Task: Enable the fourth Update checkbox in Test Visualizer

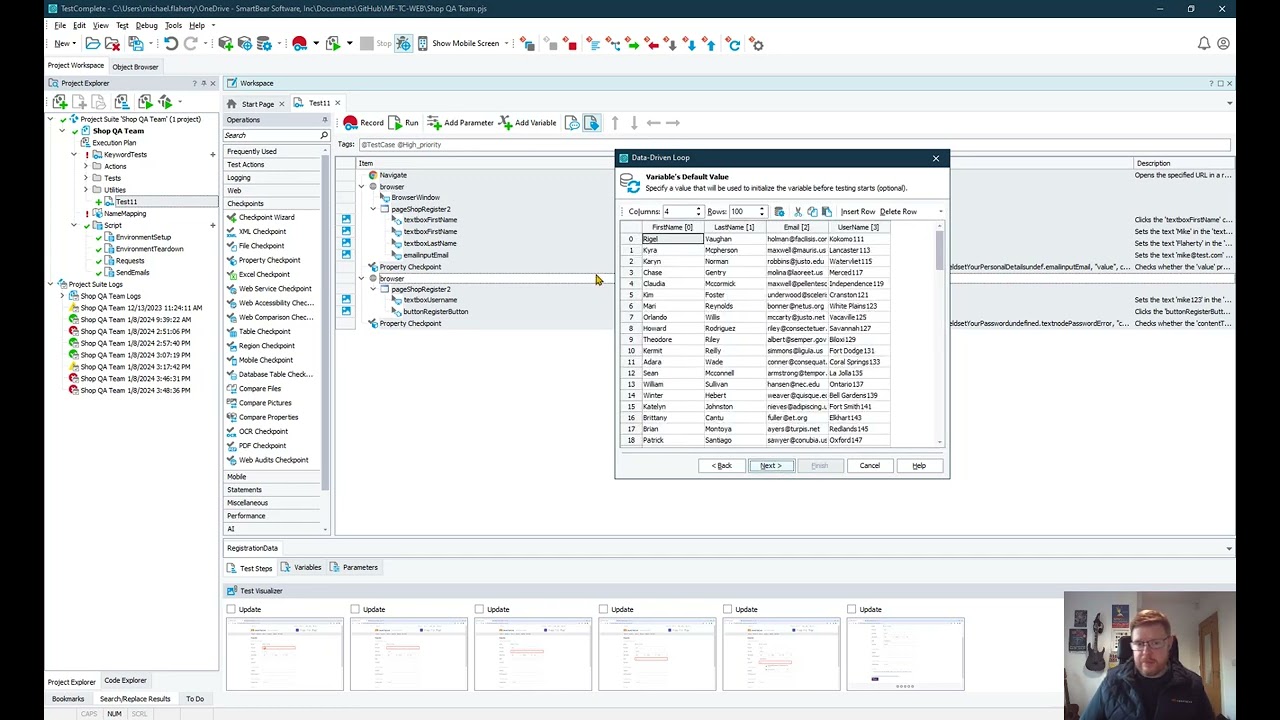Action: pos(603,609)
